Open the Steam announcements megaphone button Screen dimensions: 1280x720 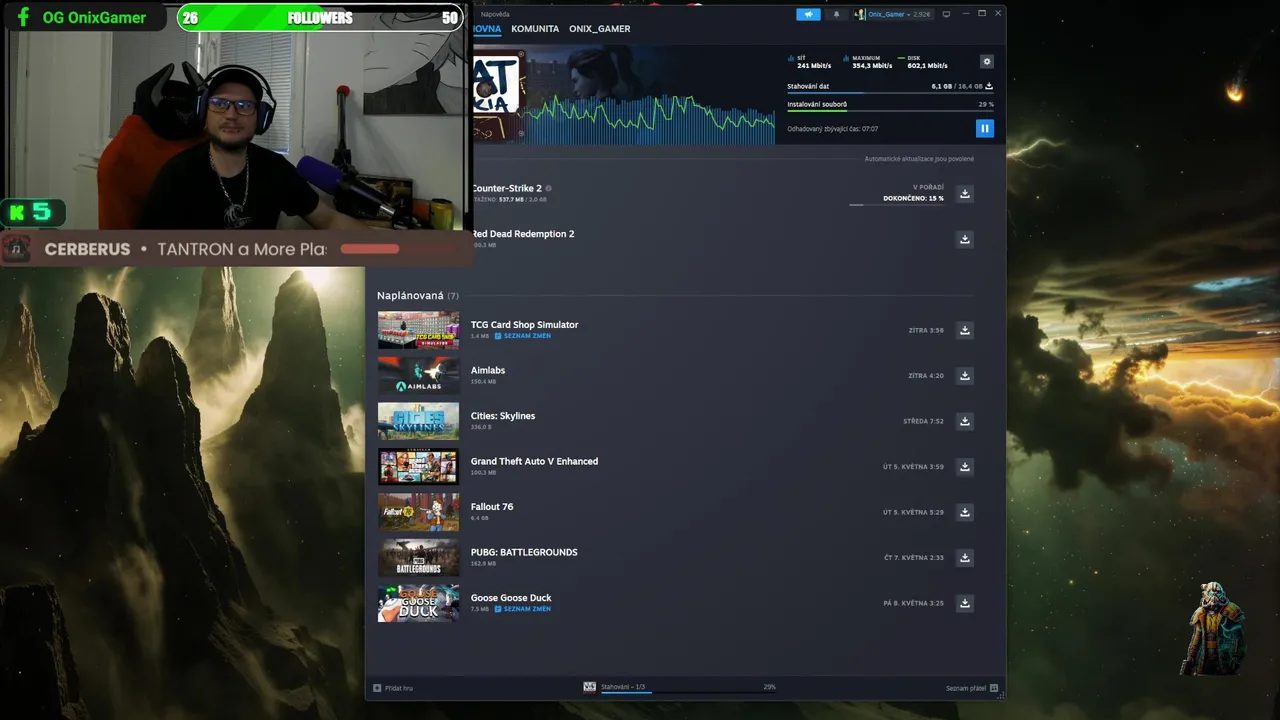808,14
